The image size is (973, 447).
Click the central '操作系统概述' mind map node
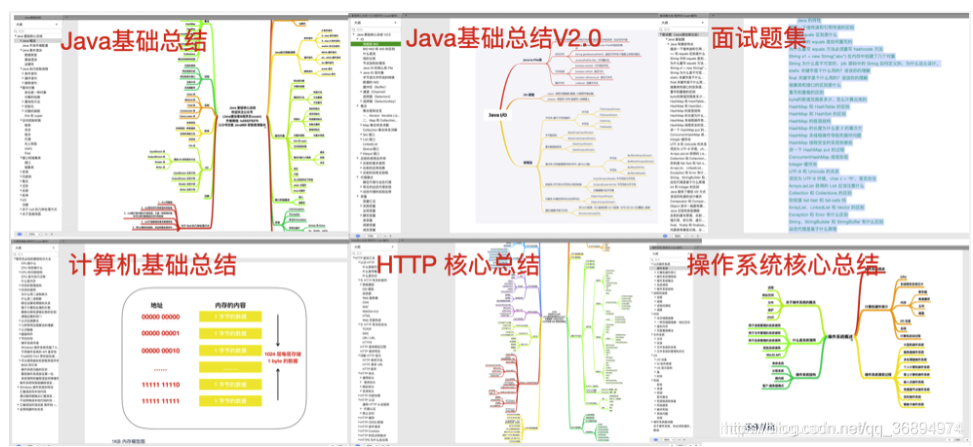841,336
